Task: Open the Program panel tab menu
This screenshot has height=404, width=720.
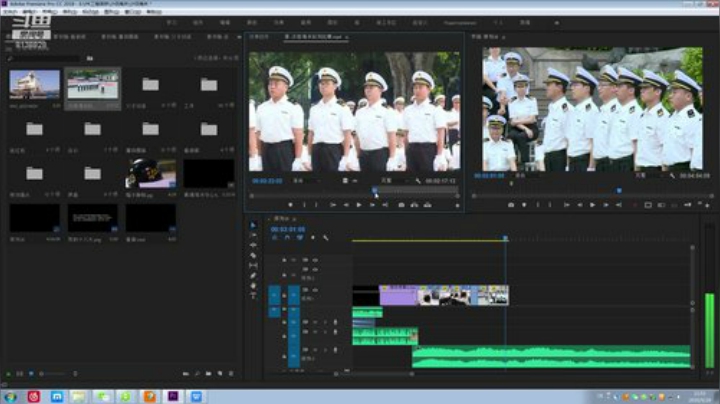Action: (x=504, y=37)
